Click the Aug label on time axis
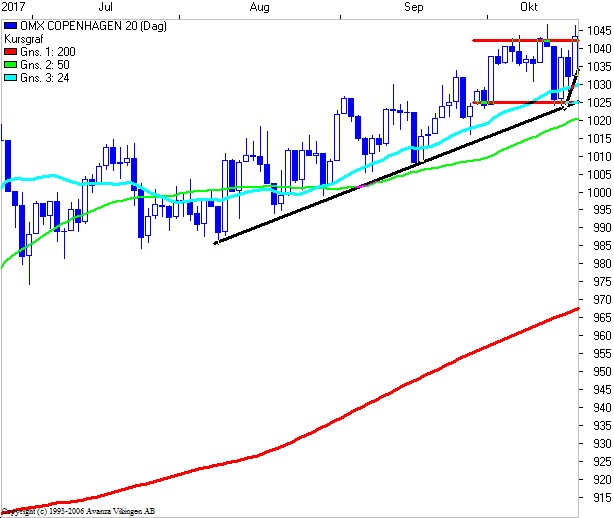The height and width of the screenshot is (518, 614). point(259,6)
